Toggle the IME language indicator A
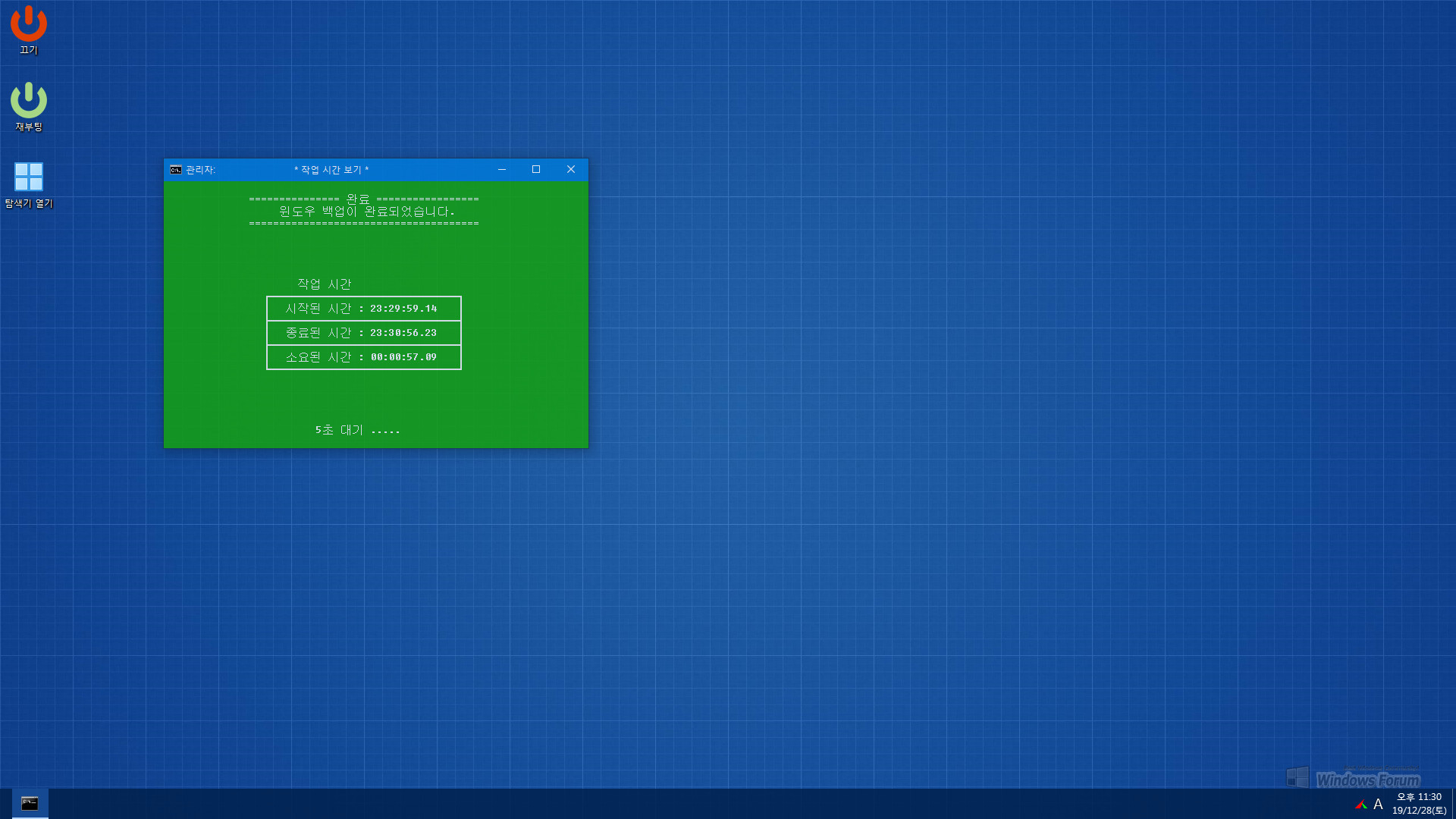Image resolution: width=1456 pixels, height=819 pixels. (x=1379, y=804)
